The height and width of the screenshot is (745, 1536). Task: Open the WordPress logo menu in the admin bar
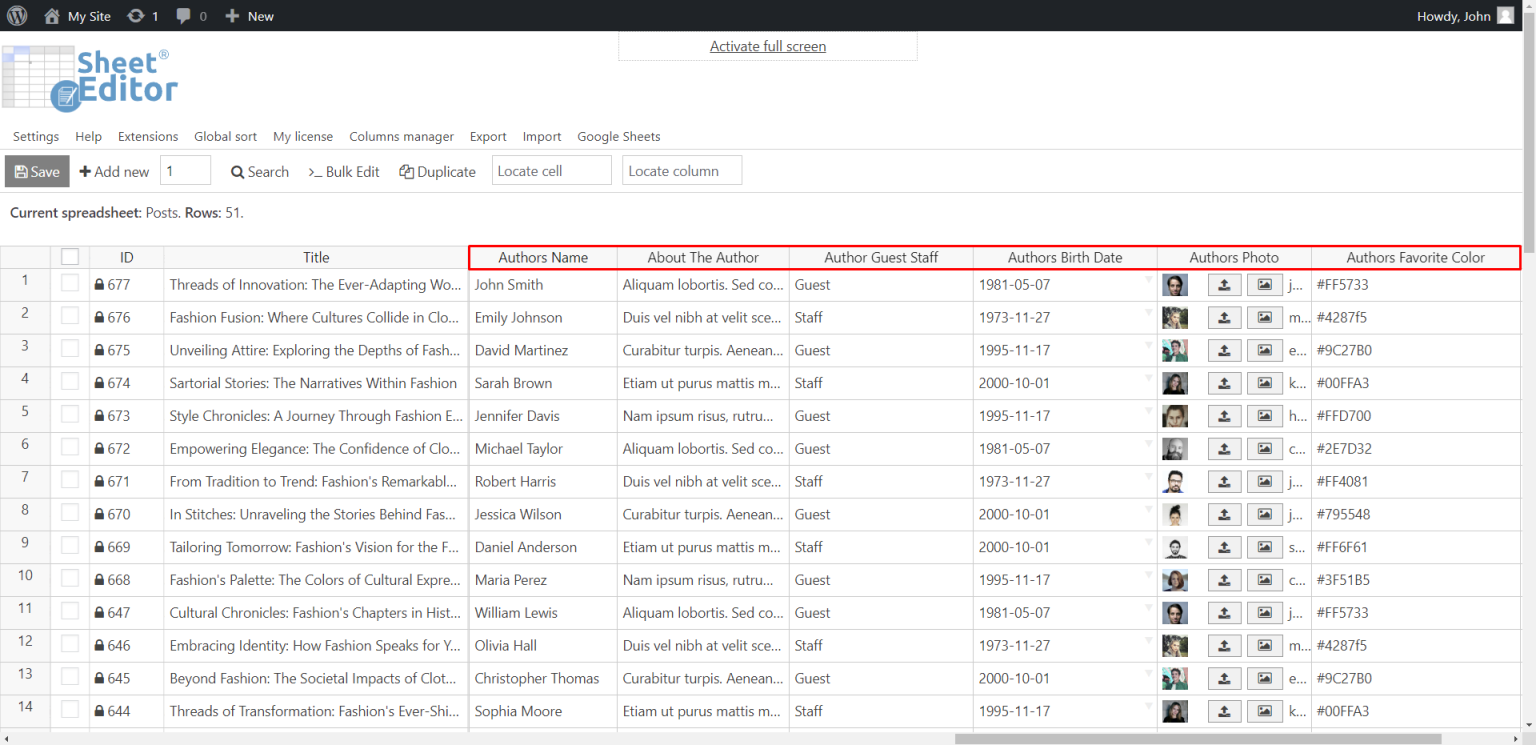[17, 15]
